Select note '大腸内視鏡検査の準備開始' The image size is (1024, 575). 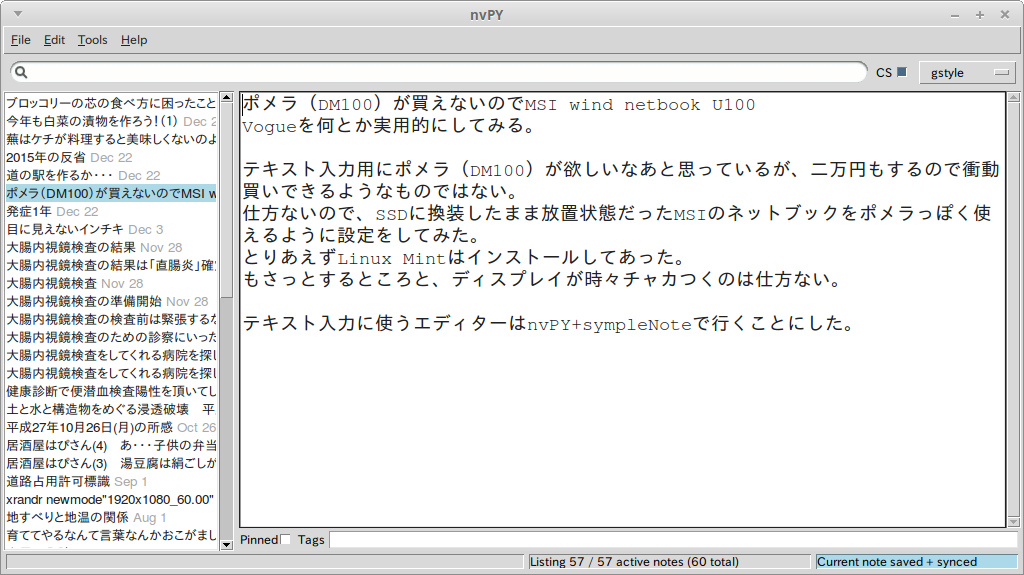tap(111, 301)
